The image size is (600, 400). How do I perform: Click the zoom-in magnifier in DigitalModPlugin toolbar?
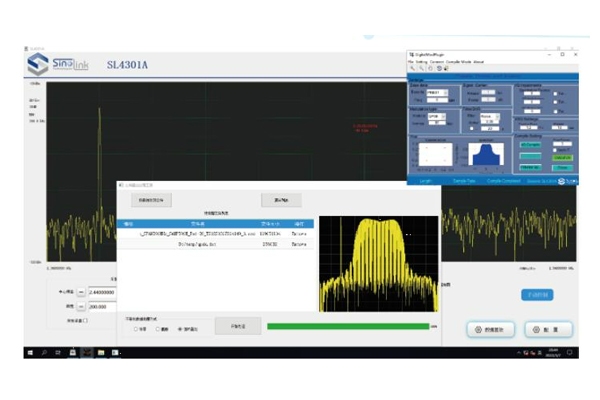(x=410, y=69)
